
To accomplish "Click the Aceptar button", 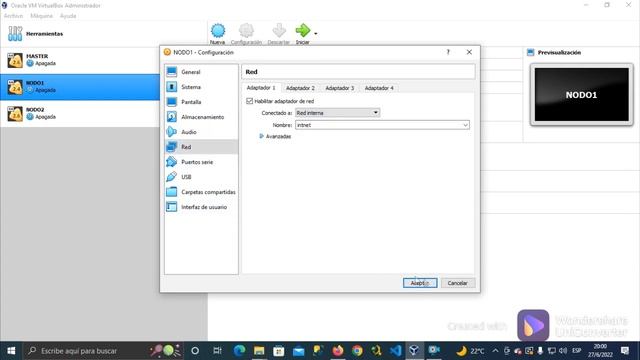I will (420, 283).
